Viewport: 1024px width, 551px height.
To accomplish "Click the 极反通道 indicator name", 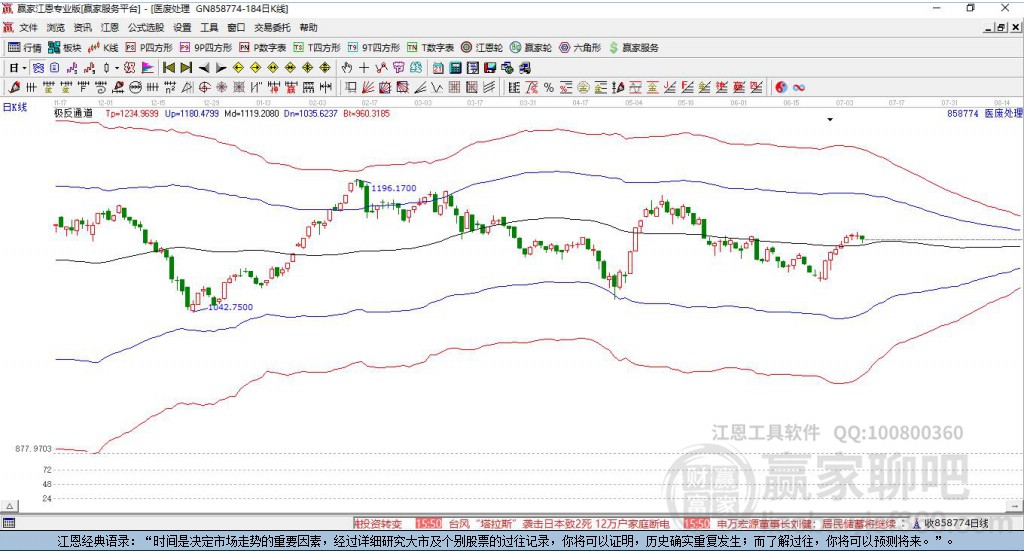I will [x=74, y=114].
